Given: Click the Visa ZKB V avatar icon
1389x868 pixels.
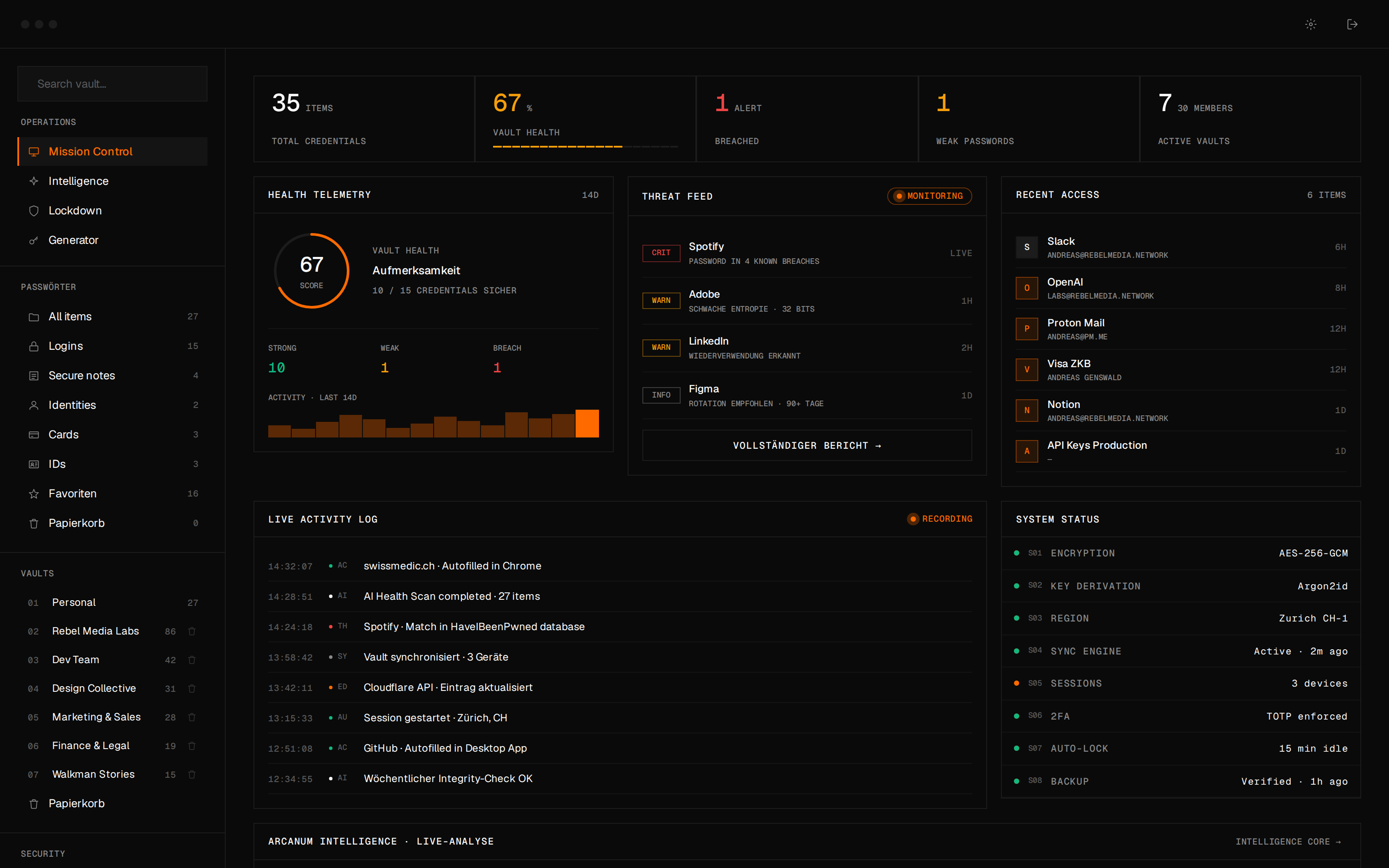Looking at the screenshot, I should (x=1027, y=370).
